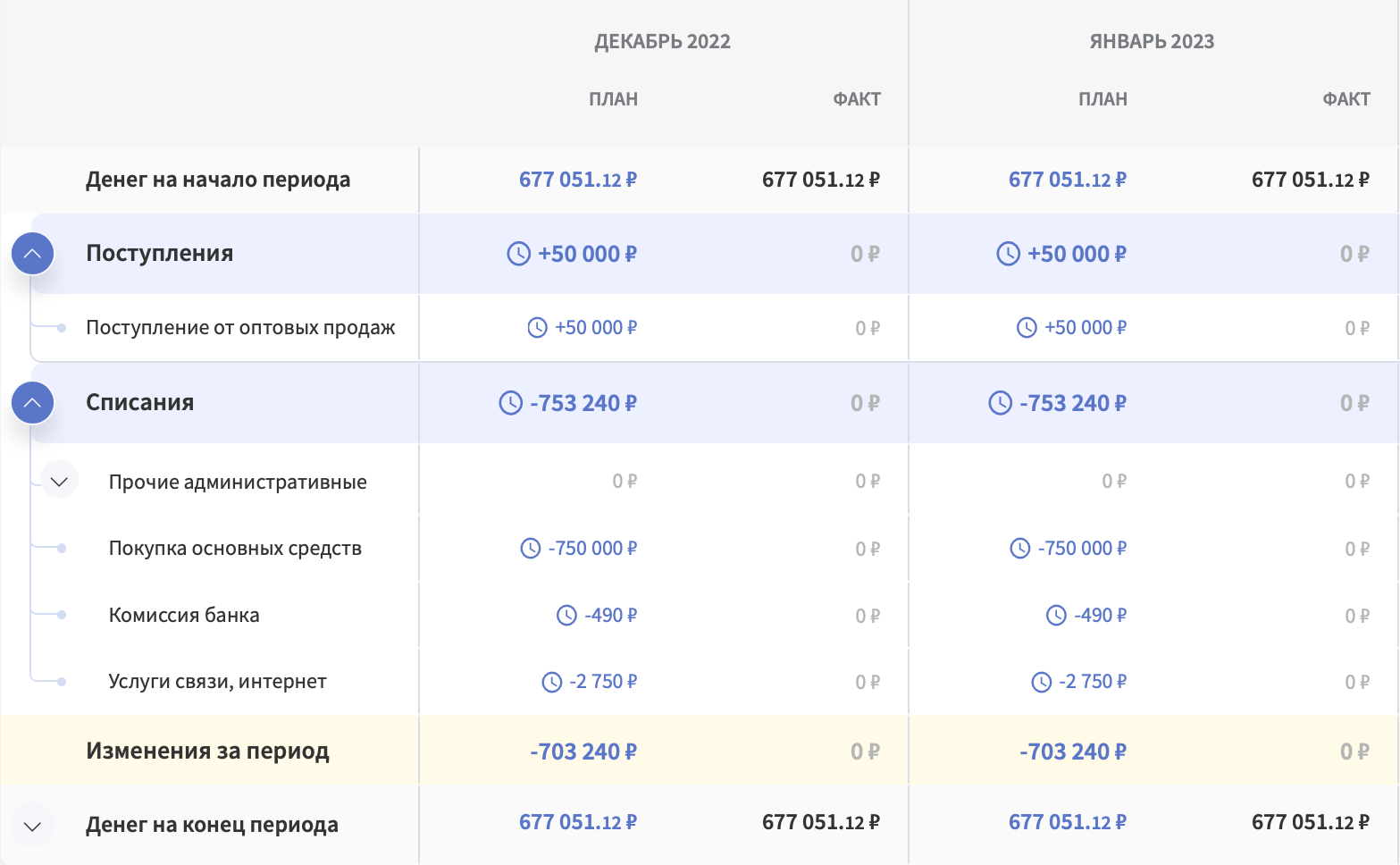
Task: Select the Комиссия банка row label
Action: [184, 616]
